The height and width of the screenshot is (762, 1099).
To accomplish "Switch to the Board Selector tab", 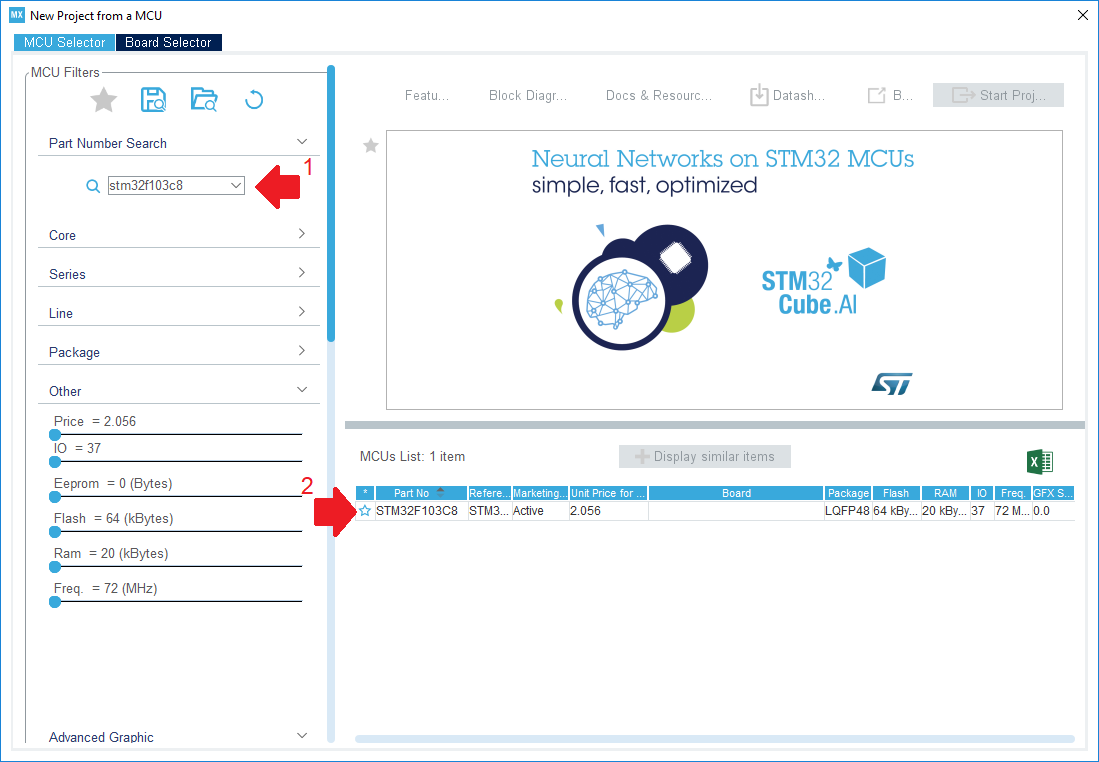I will coord(168,43).
